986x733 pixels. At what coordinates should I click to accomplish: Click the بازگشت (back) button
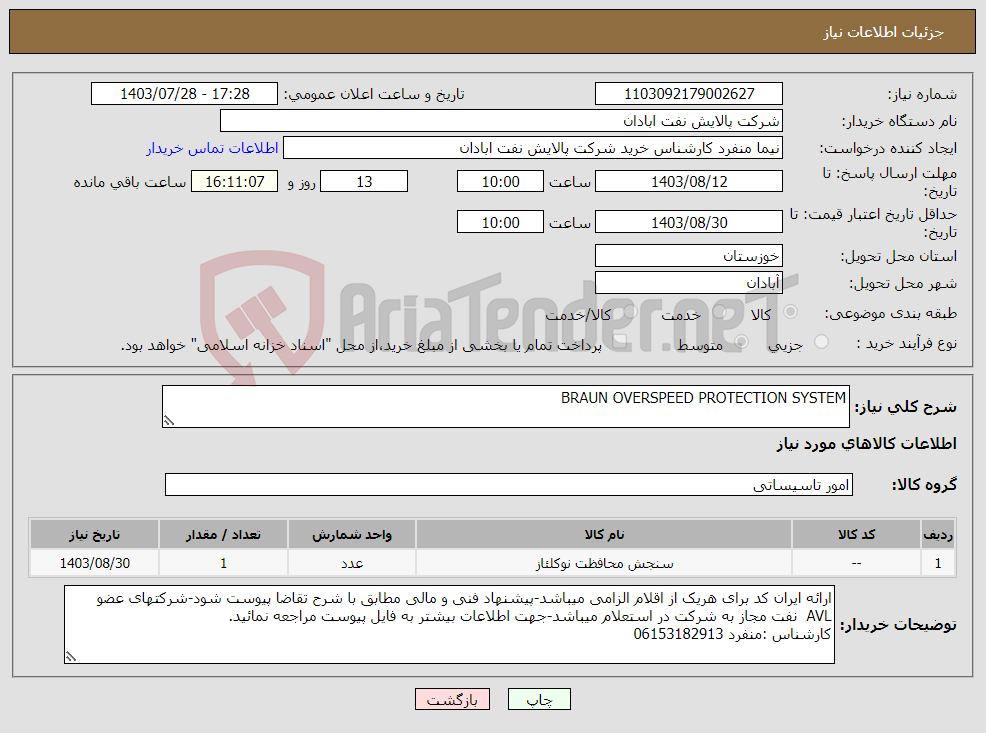452,699
